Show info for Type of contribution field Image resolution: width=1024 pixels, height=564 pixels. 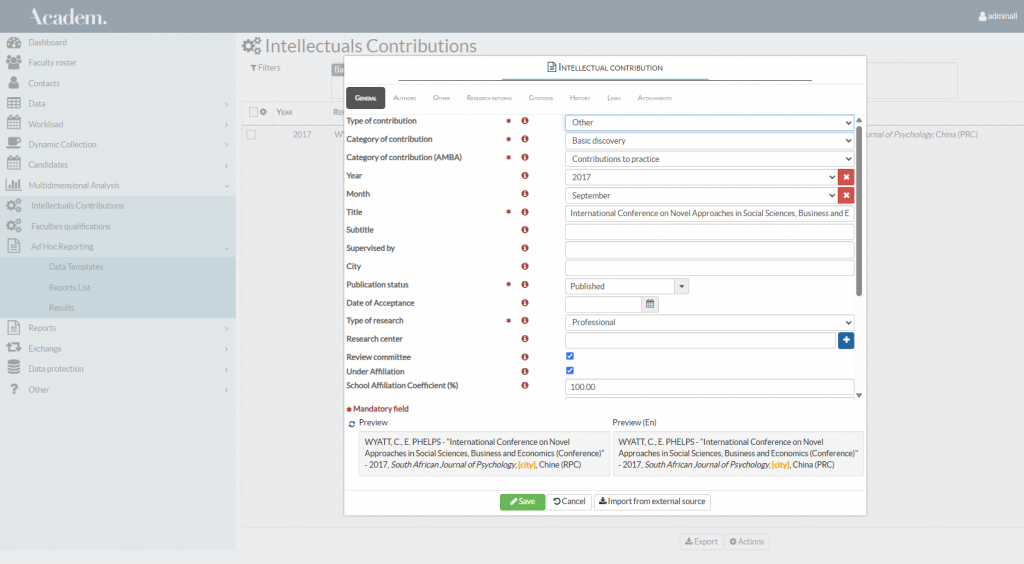click(x=525, y=122)
